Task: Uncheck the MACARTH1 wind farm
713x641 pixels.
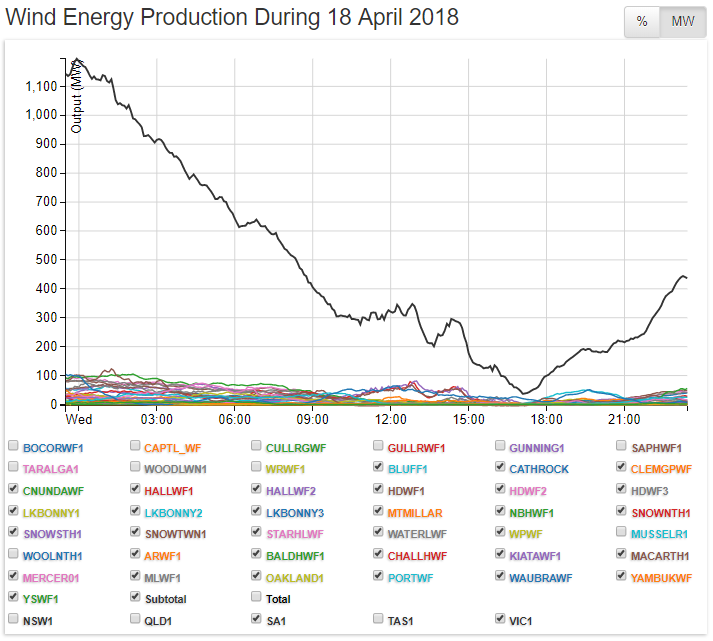Action: click(622, 554)
